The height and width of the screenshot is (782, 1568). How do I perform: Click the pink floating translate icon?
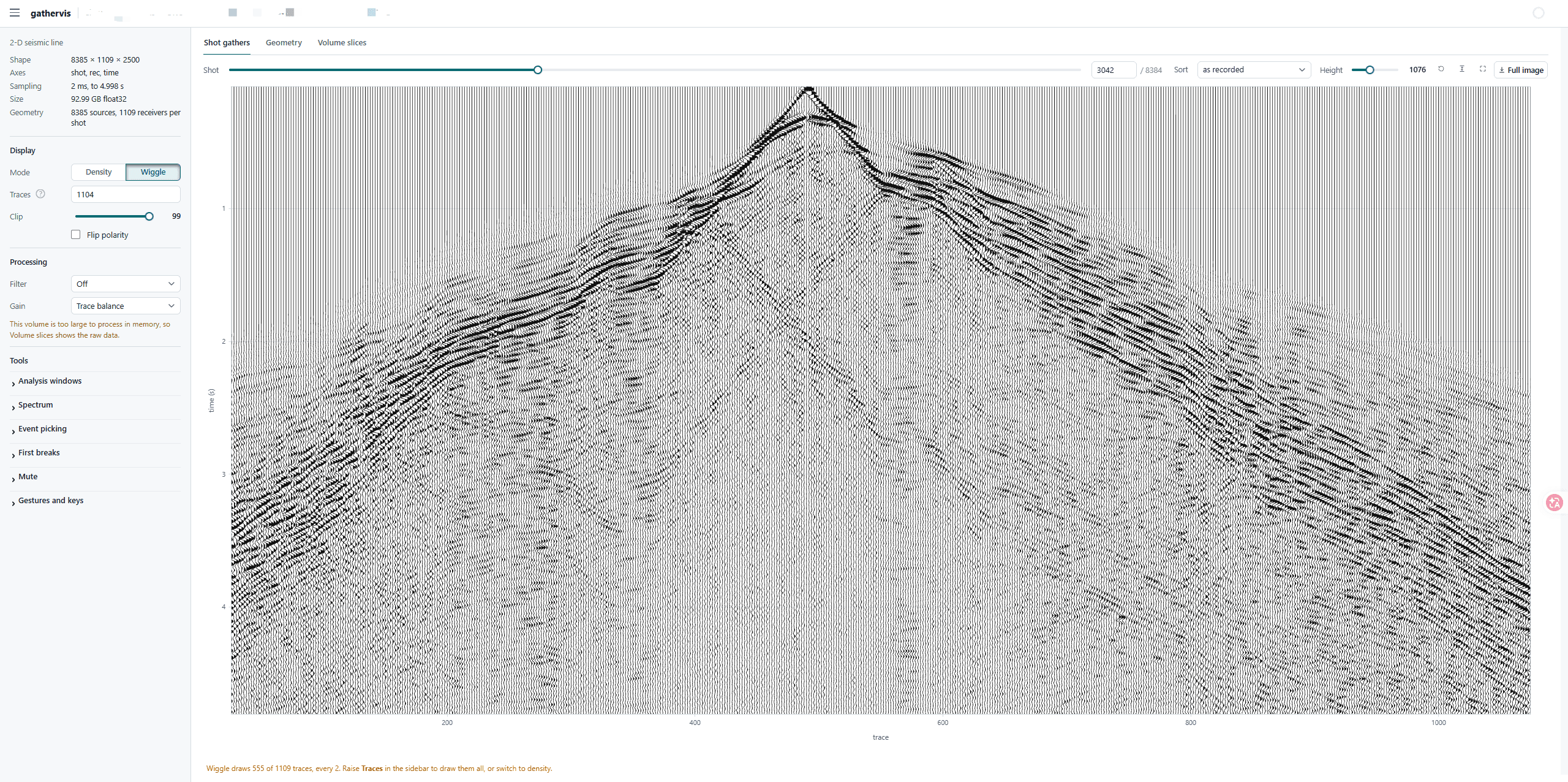(x=1555, y=503)
